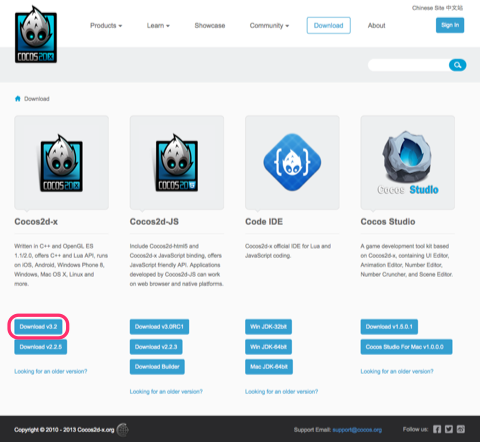This screenshot has width=480, height=442.
Task: Open the Cocos2d-x product thumbnail
Action: click(61, 163)
